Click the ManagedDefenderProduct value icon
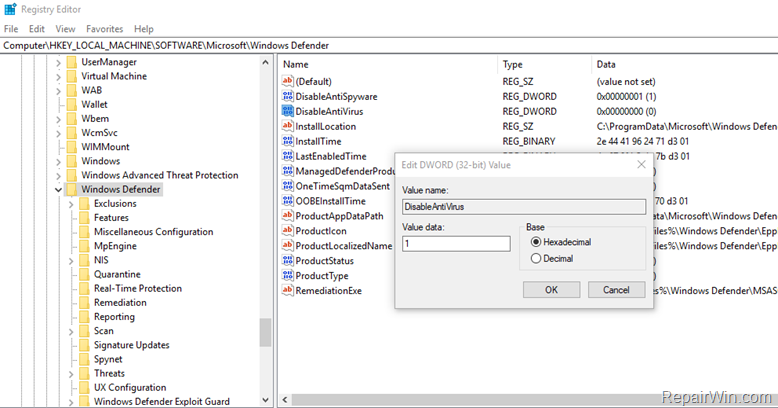The width and height of the screenshot is (778, 408). pos(287,171)
